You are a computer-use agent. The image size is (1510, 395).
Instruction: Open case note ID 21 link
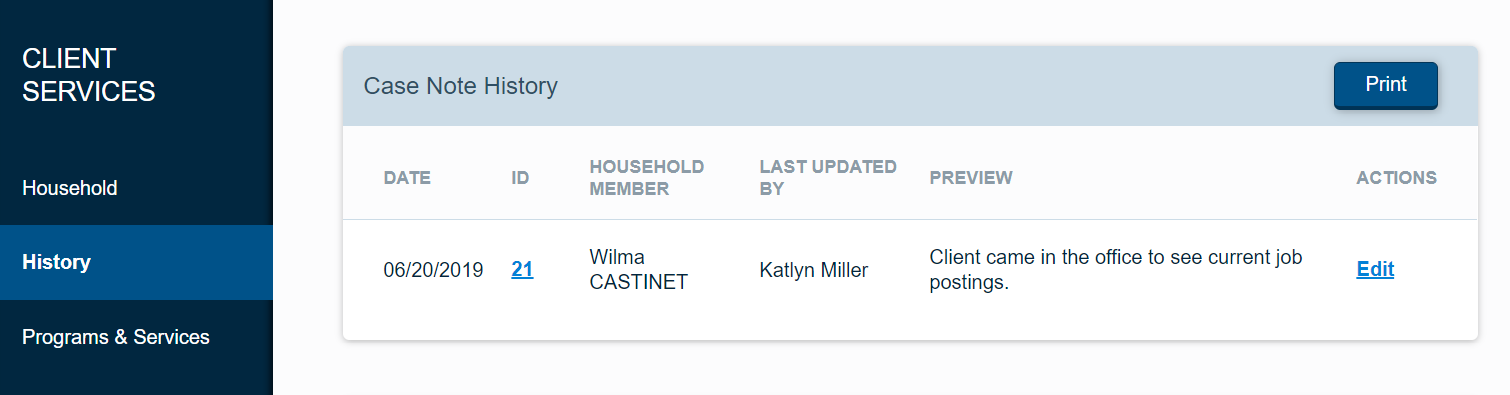522,269
